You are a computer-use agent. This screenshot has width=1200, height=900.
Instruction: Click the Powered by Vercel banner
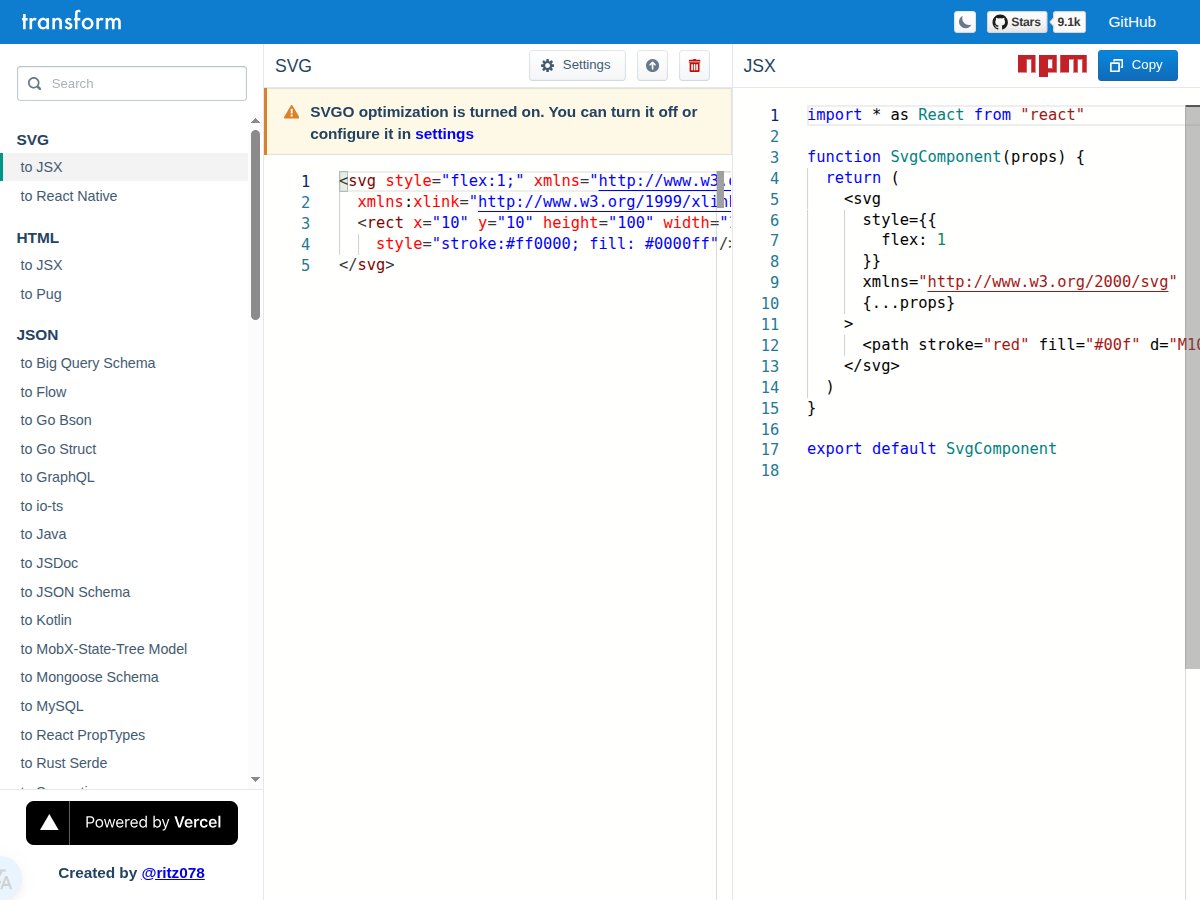[132, 823]
